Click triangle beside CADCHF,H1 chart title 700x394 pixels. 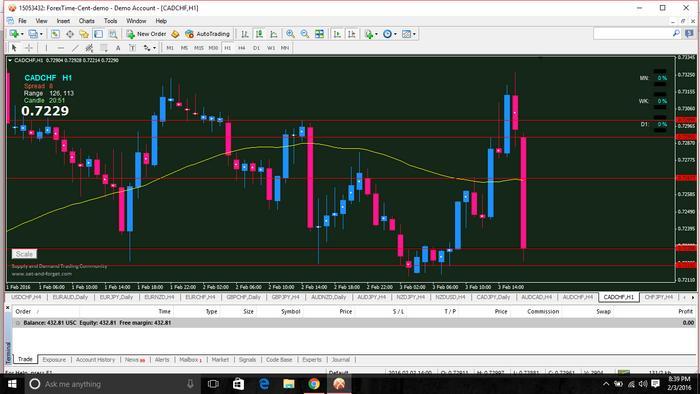point(10,60)
